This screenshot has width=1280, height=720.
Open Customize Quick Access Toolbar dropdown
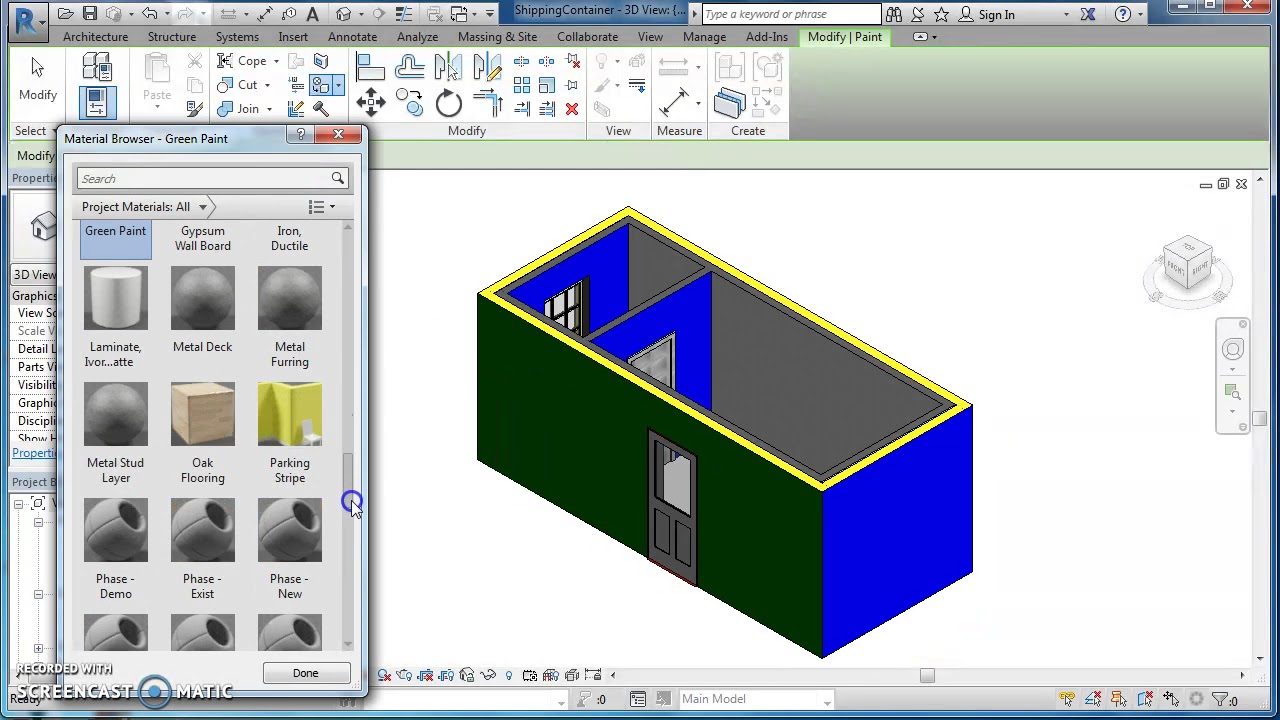[x=490, y=14]
